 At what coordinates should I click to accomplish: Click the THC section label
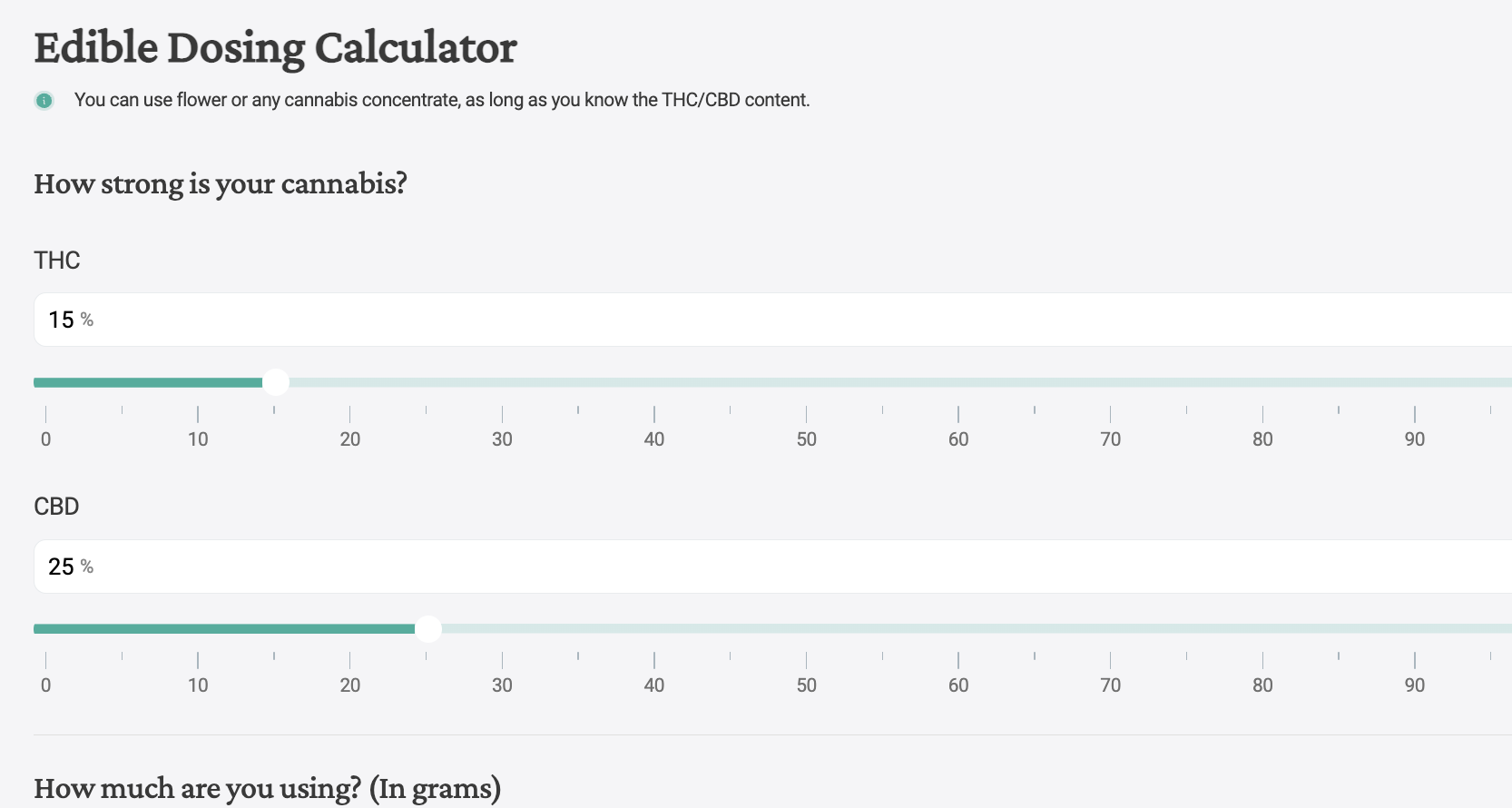tap(56, 261)
